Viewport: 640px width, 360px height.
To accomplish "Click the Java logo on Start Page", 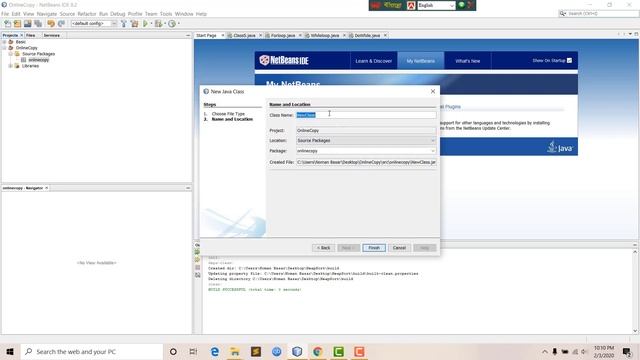I will coord(560,147).
